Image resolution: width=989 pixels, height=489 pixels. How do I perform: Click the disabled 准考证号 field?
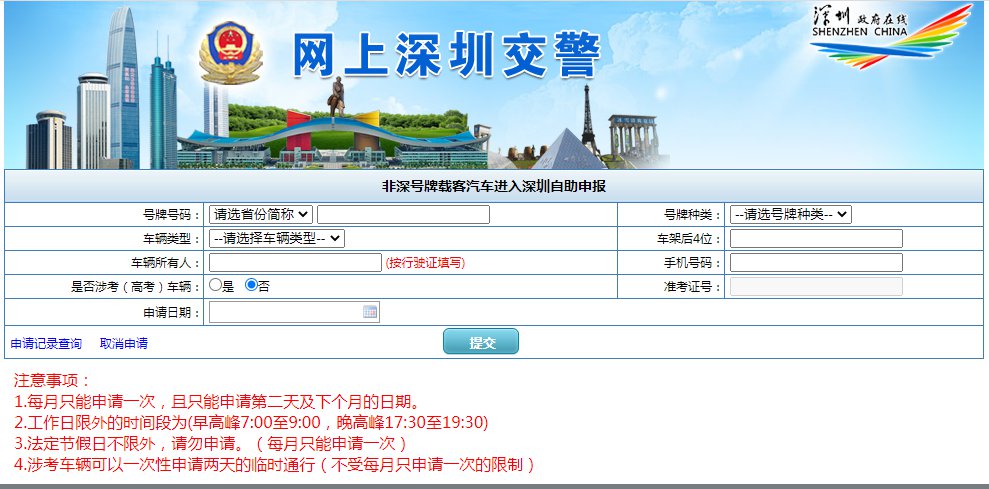point(816,287)
